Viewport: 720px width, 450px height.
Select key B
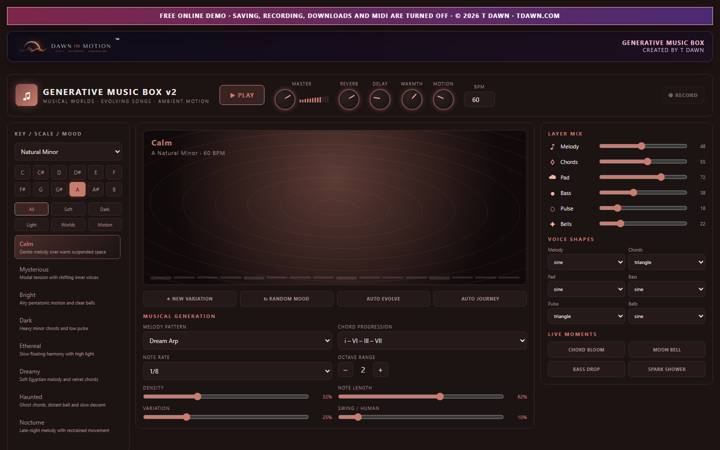point(114,189)
